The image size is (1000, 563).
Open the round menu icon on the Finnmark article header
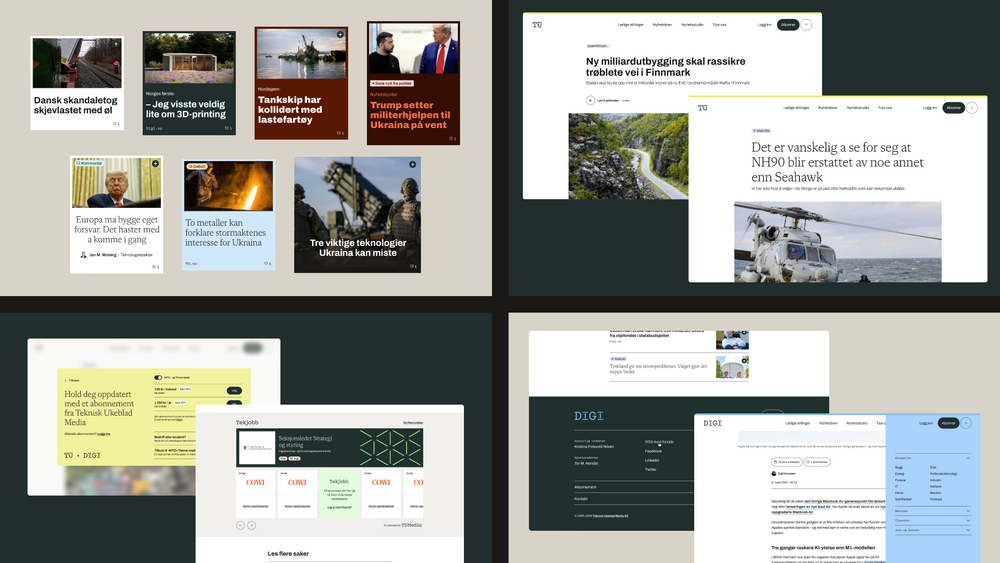pos(806,25)
